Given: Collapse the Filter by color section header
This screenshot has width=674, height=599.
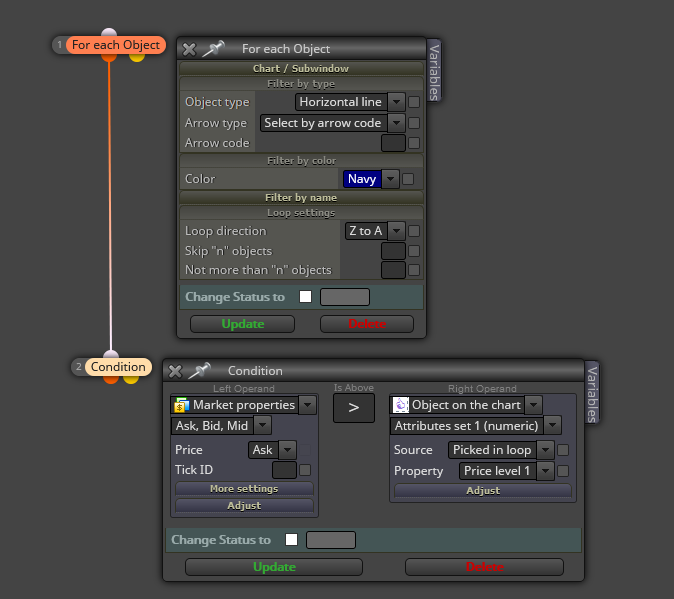Looking at the screenshot, I should 301,161.
